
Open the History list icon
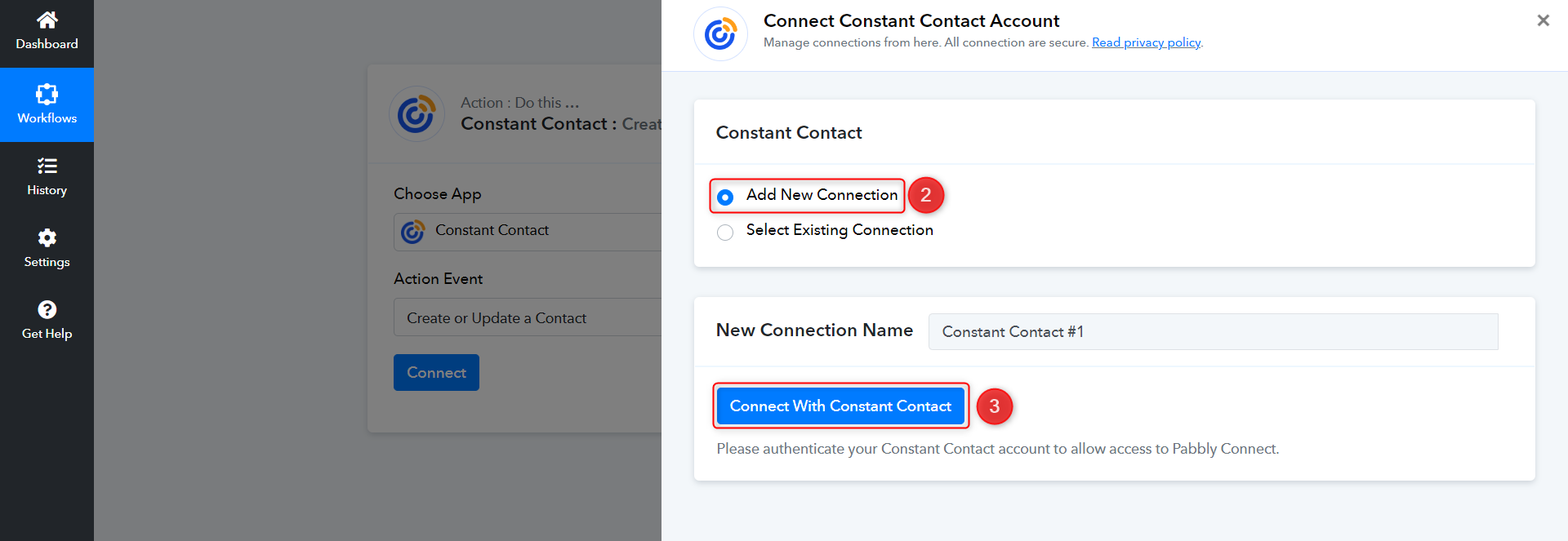(x=47, y=166)
